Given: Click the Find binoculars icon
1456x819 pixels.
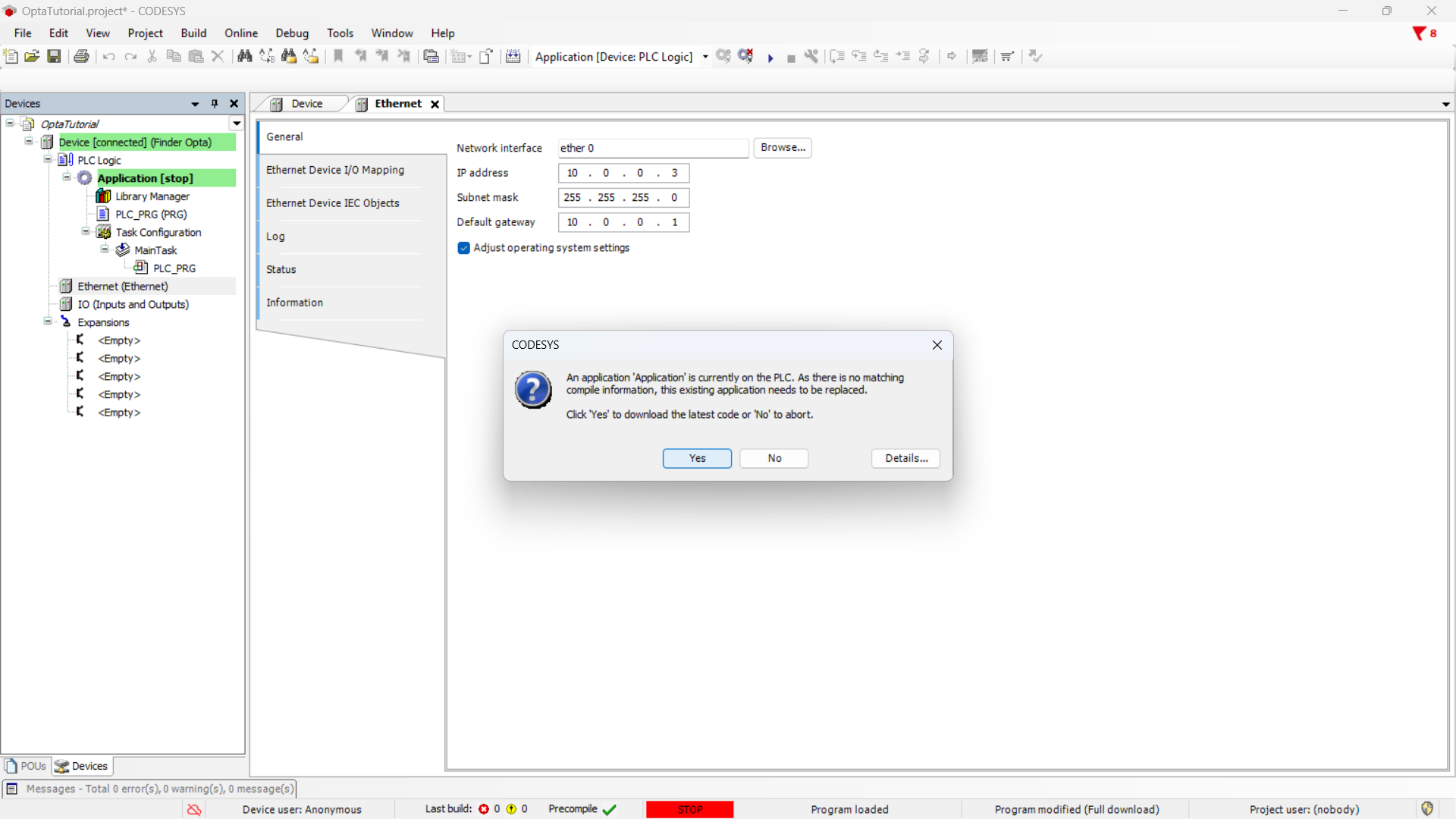Looking at the screenshot, I should (244, 56).
